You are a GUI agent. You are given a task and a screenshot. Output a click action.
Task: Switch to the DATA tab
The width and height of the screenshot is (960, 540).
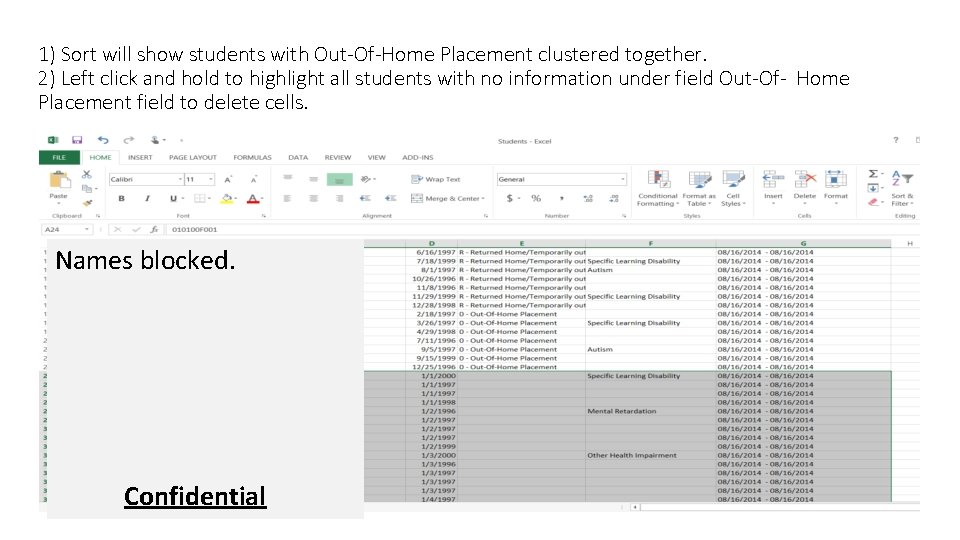pos(298,157)
